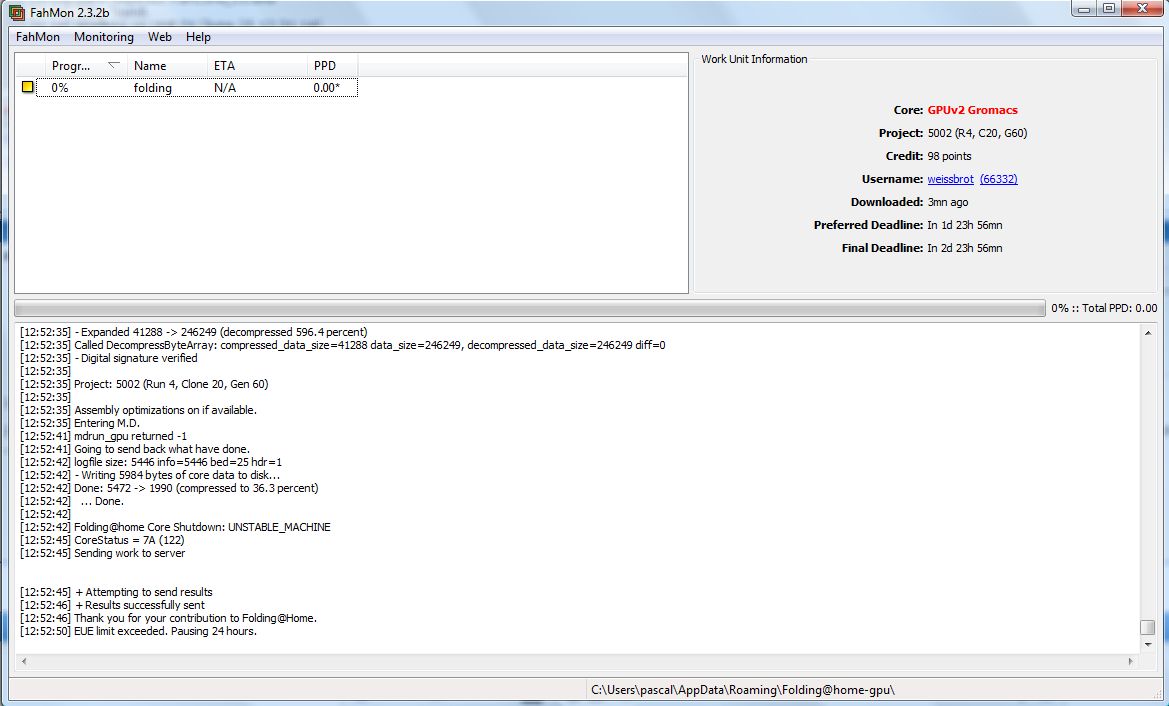Screen dimensions: 1169x706
Task: Click the 'Entering M.D.' log line
Action: [x=80, y=423]
